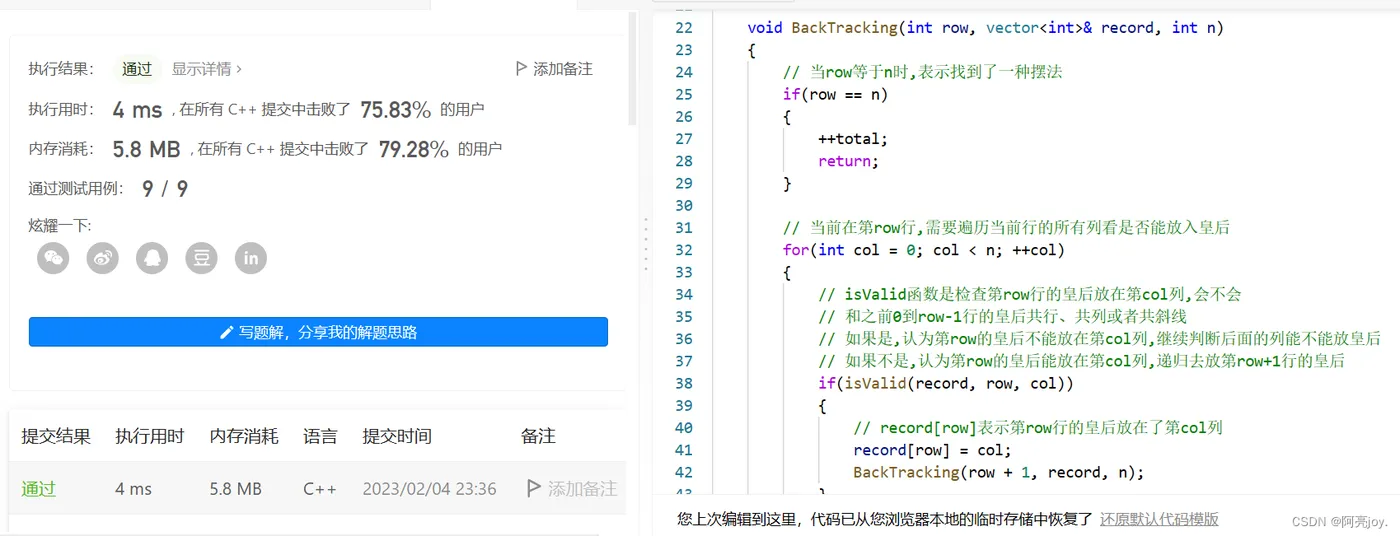Share the result to LinkedIn icon
This screenshot has height=536, width=1400.
click(x=251, y=258)
